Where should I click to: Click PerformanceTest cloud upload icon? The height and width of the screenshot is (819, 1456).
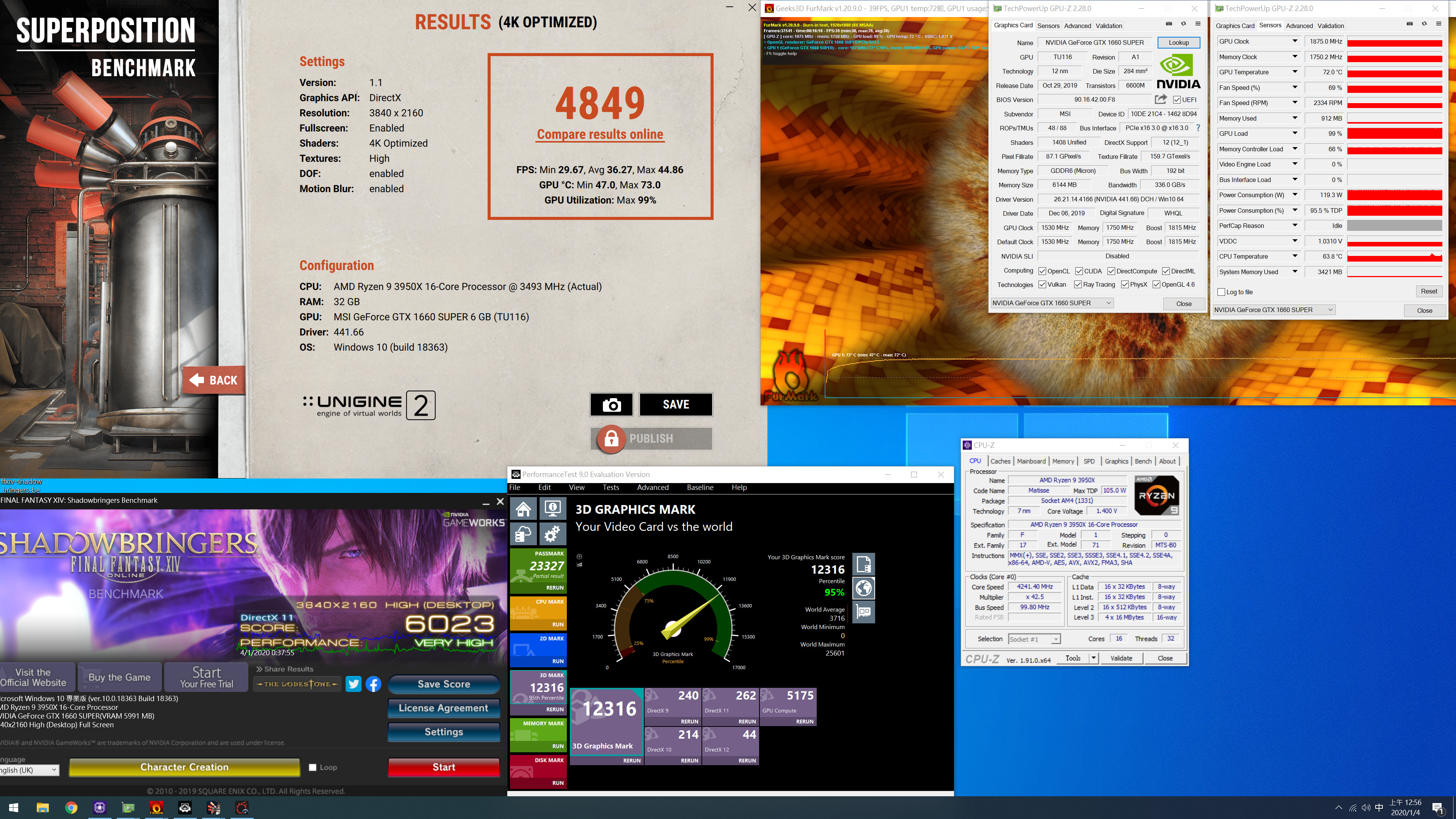[523, 533]
